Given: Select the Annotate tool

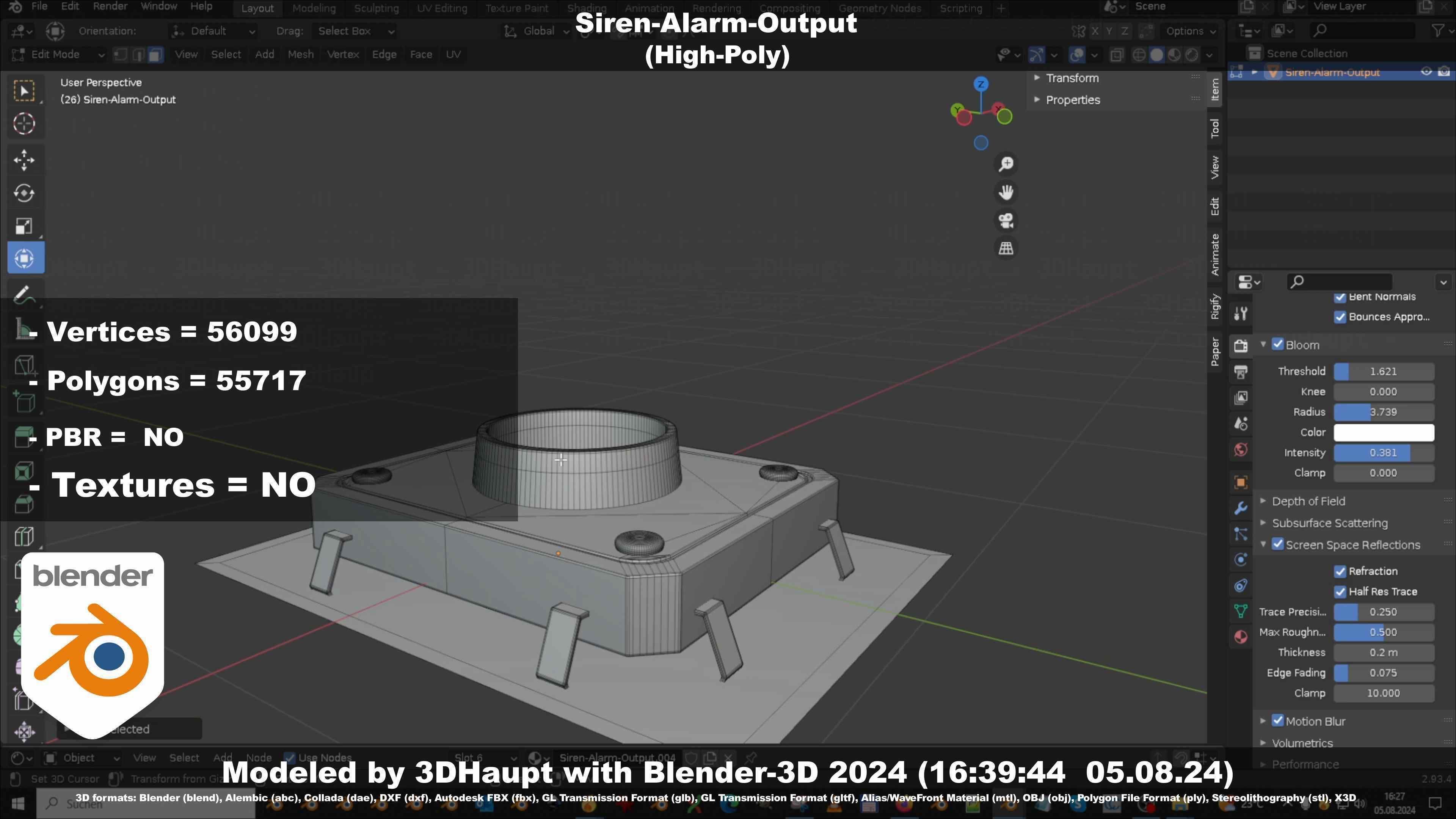Looking at the screenshot, I should [x=24, y=295].
